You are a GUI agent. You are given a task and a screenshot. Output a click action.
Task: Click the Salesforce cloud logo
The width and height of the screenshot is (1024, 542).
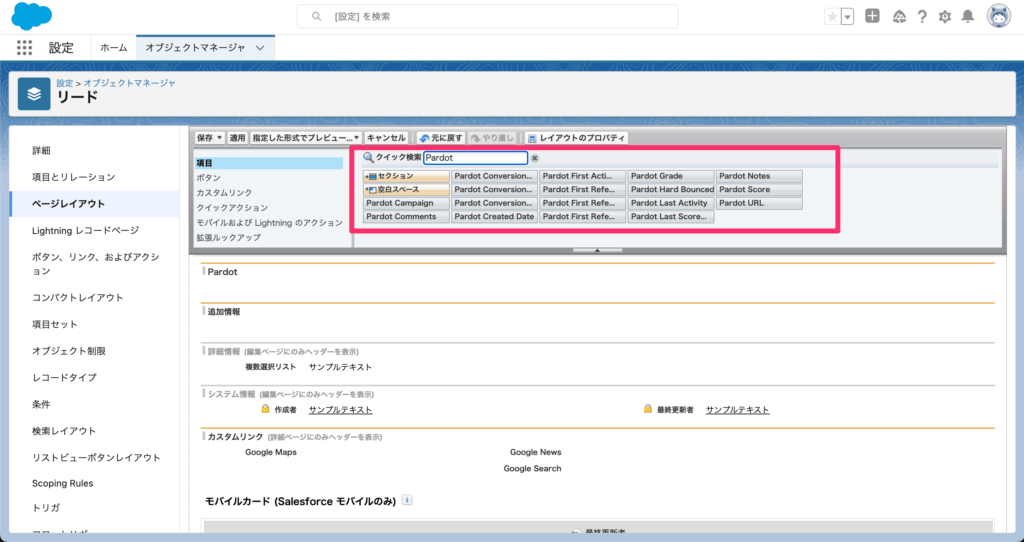[x=31, y=16]
